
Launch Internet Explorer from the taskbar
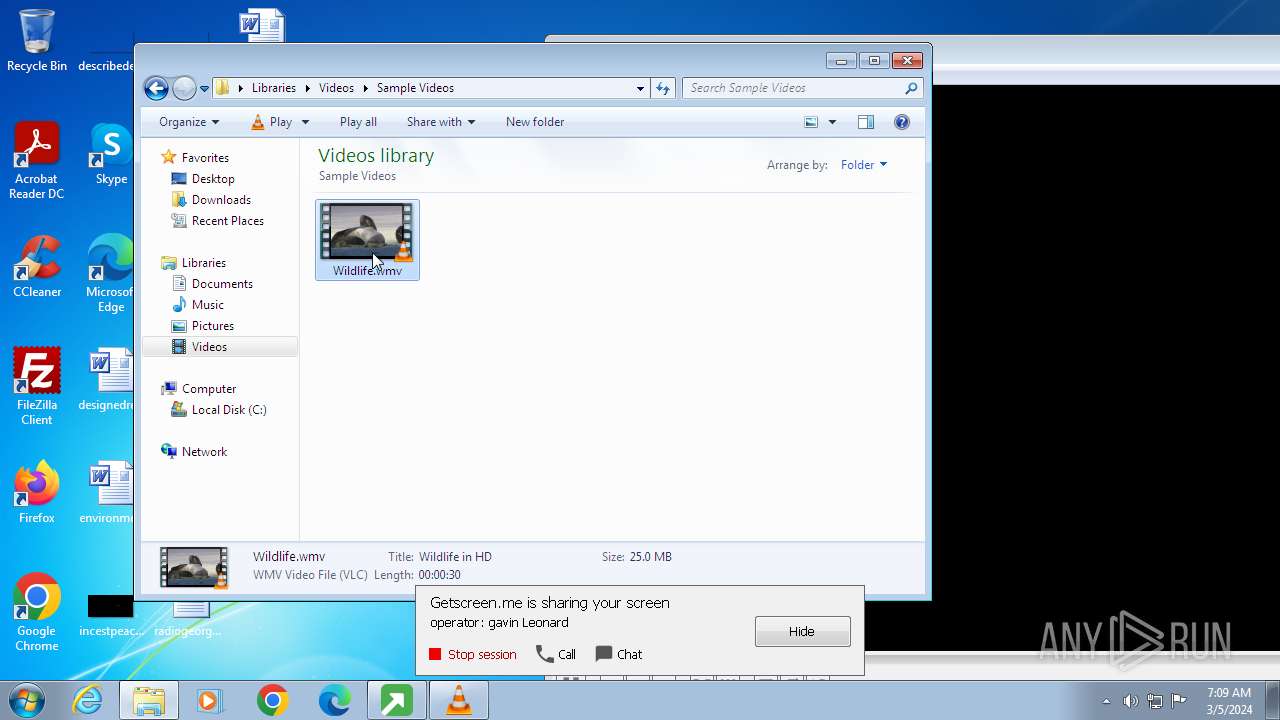[x=88, y=701]
